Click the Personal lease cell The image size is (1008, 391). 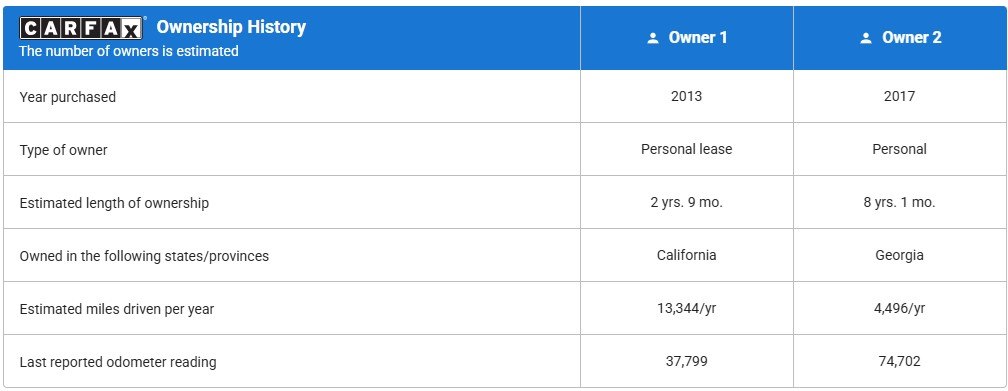(687, 149)
